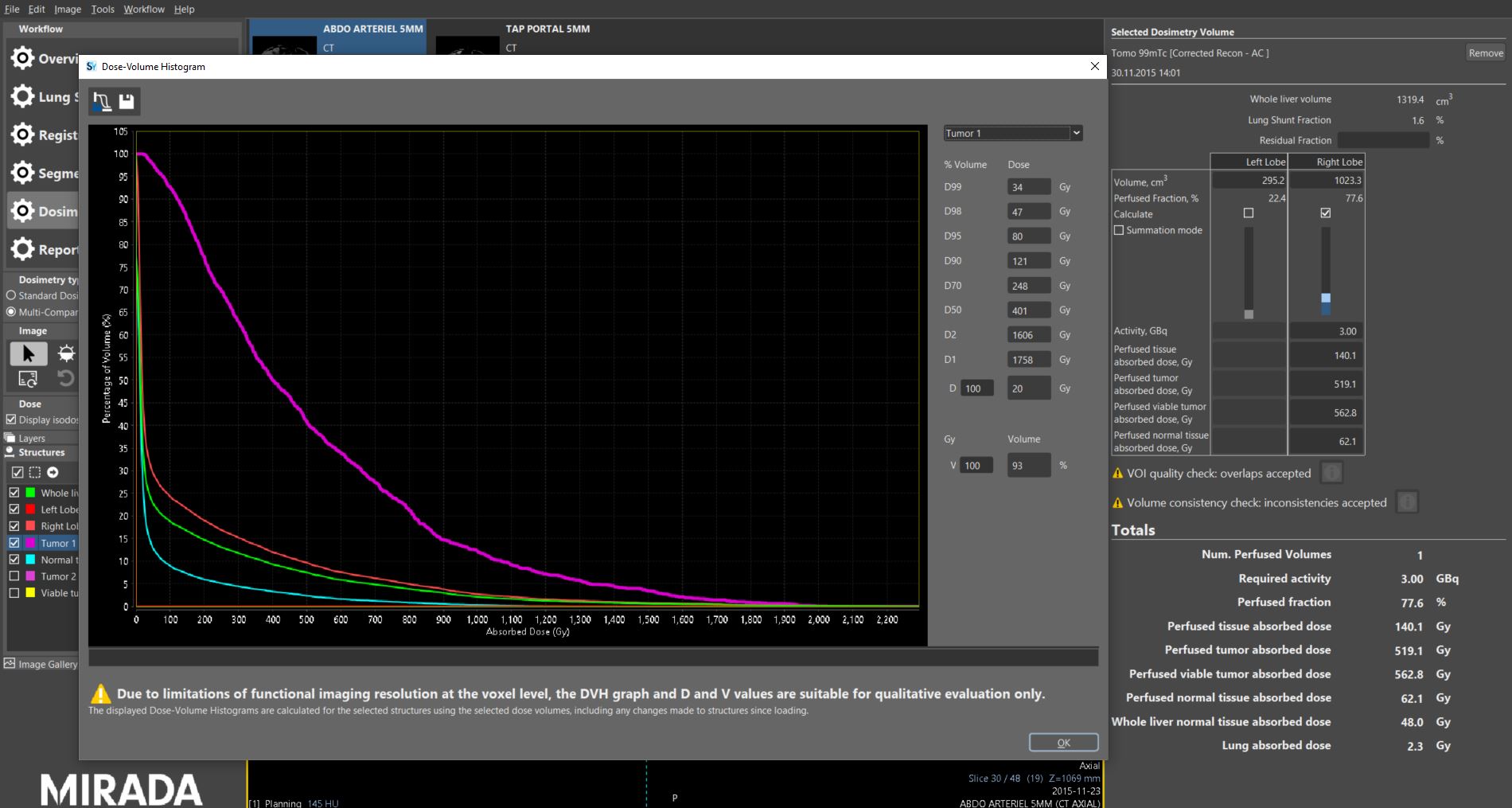1512x808 pixels.
Task: Click the save histogram icon
Action: point(127,101)
